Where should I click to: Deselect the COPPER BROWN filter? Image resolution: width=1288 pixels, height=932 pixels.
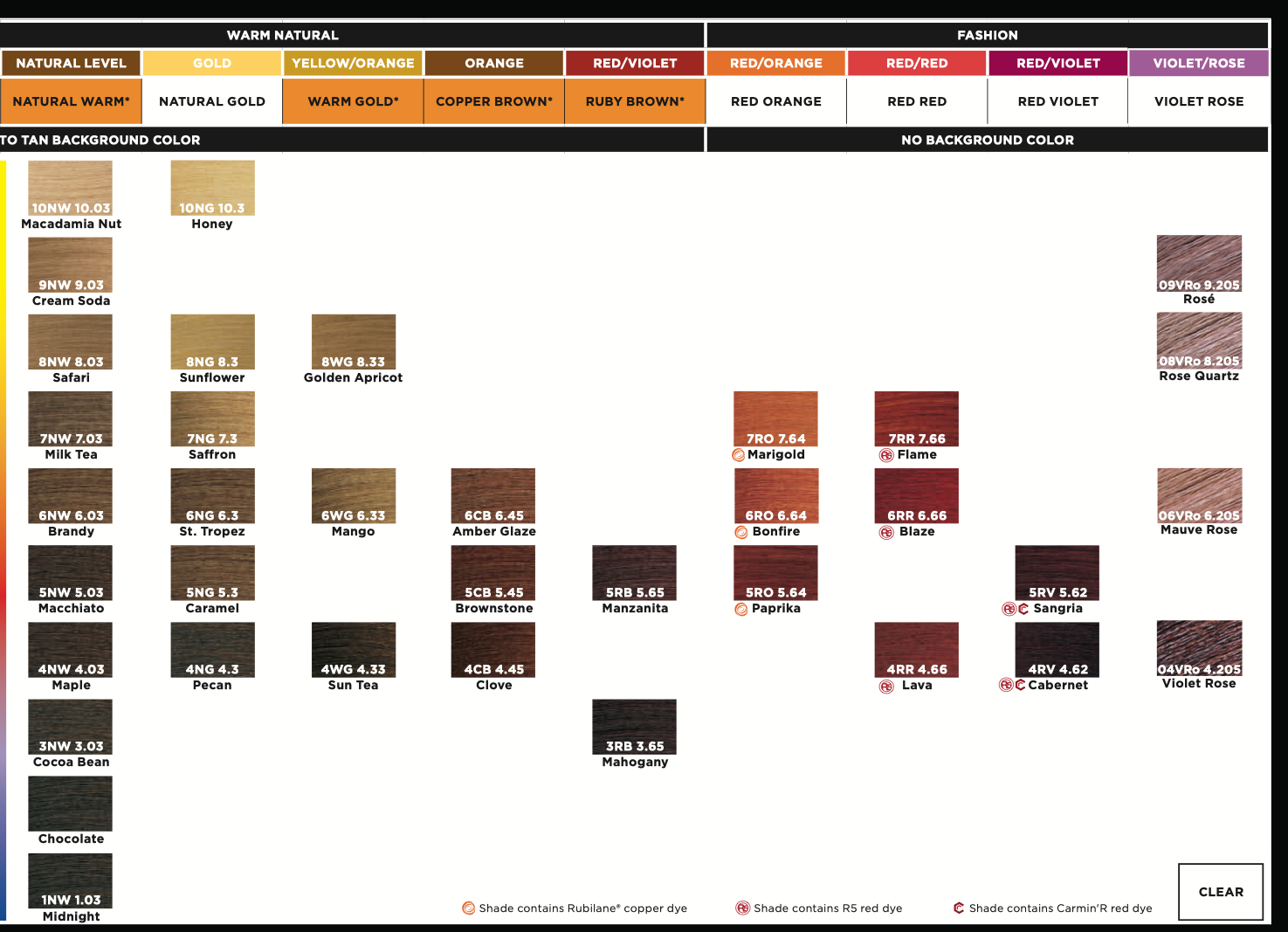tap(494, 101)
